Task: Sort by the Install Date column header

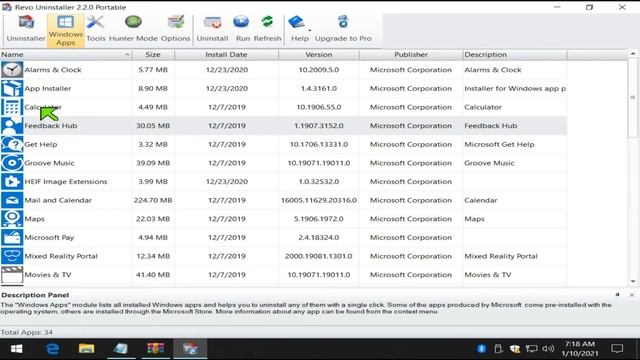Action: pyautogui.click(x=226, y=55)
